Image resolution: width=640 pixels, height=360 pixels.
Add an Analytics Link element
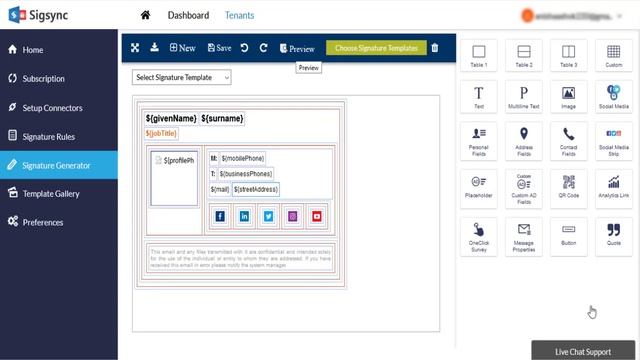(x=613, y=189)
